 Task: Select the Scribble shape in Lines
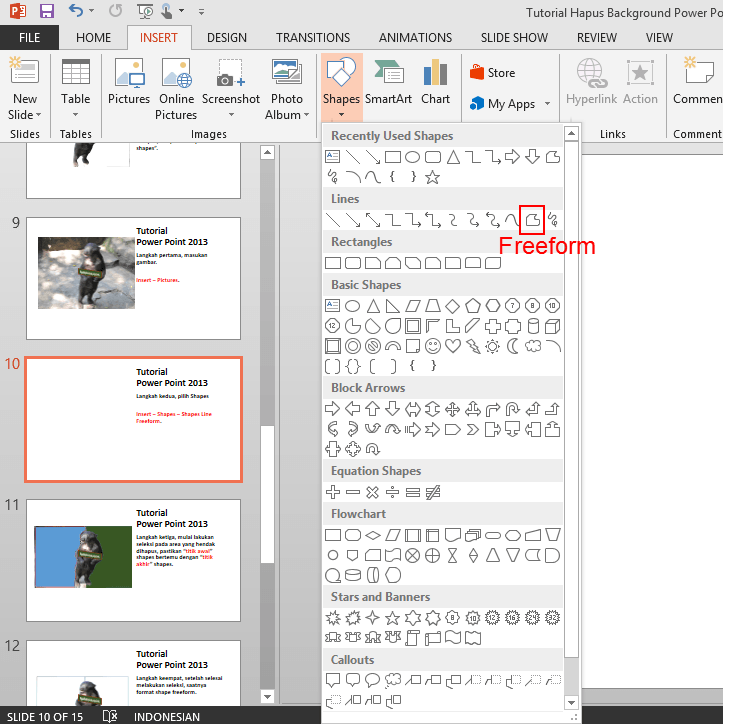click(x=553, y=220)
